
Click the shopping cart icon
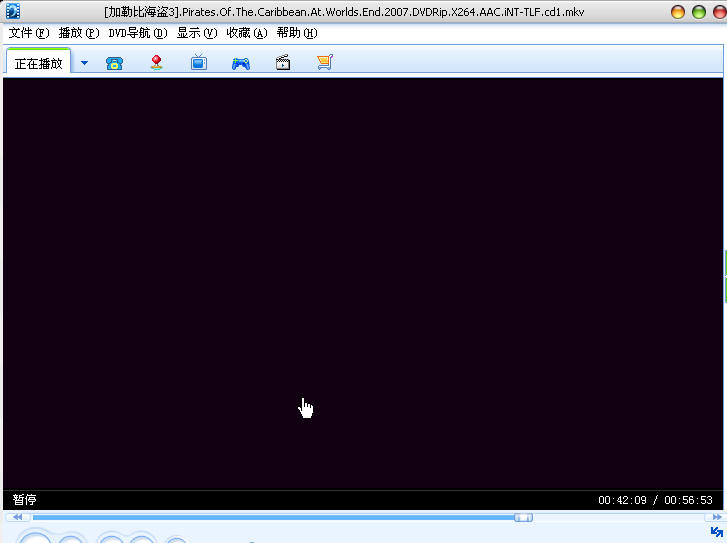tap(324, 63)
